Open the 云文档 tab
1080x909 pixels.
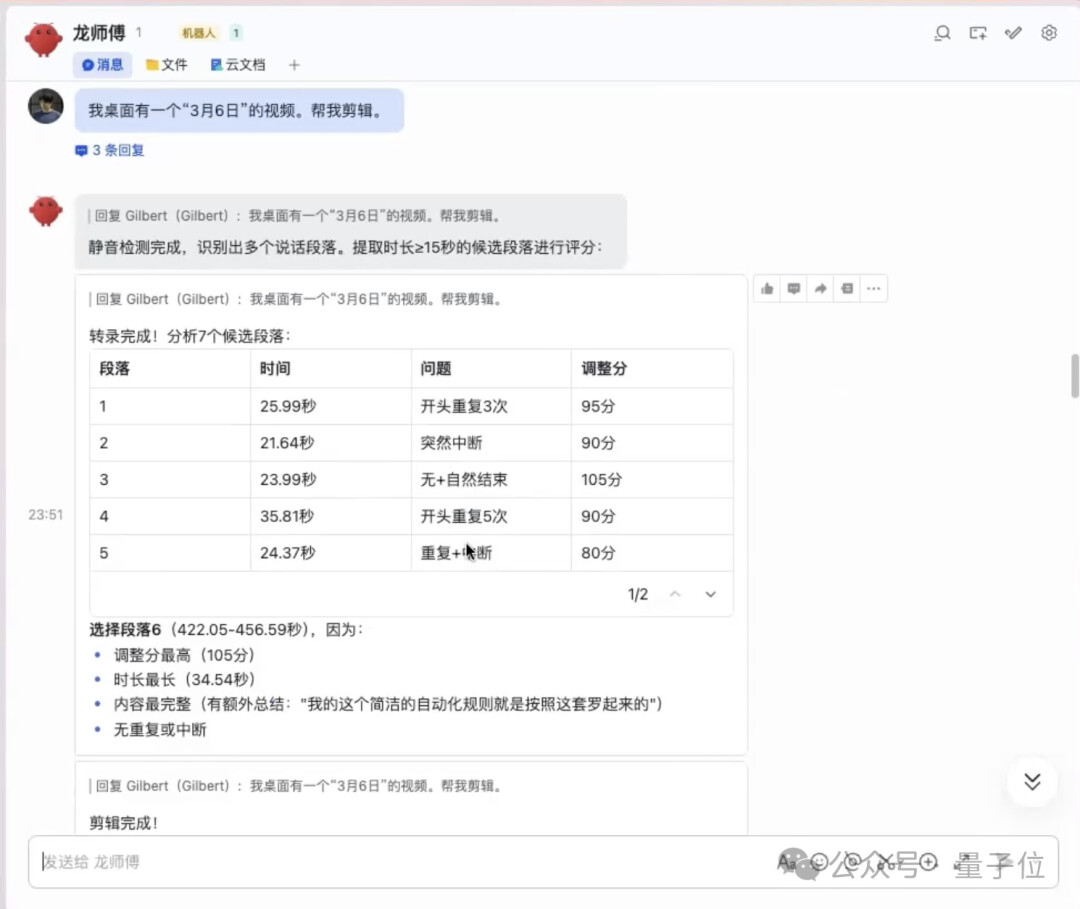238,65
